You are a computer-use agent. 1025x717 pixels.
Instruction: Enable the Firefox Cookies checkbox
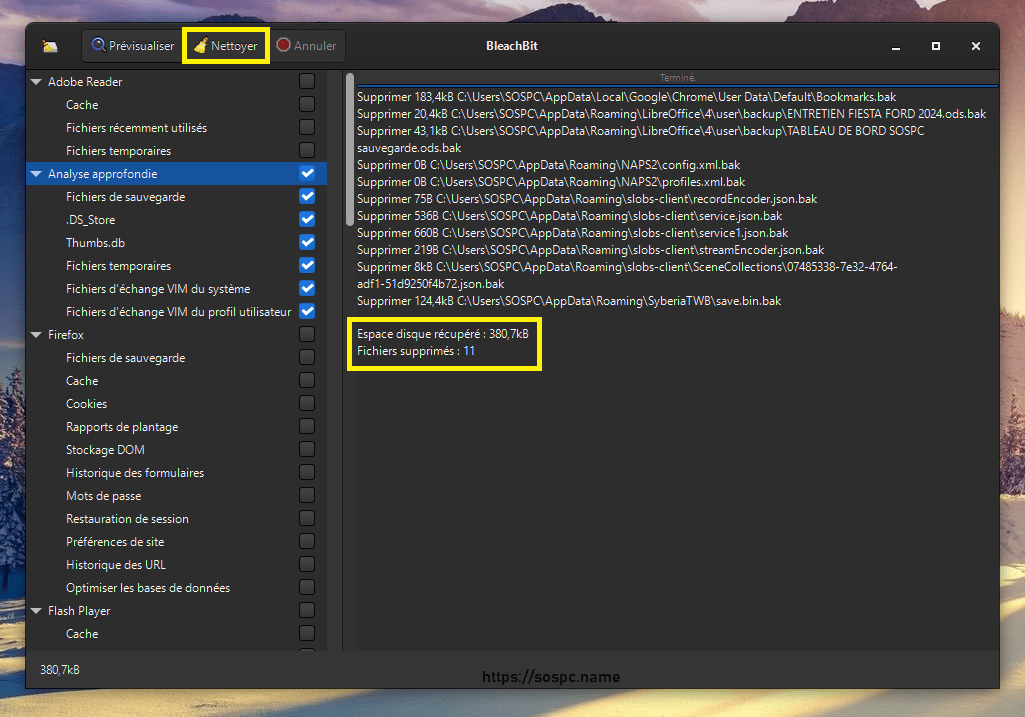tap(307, 404)
